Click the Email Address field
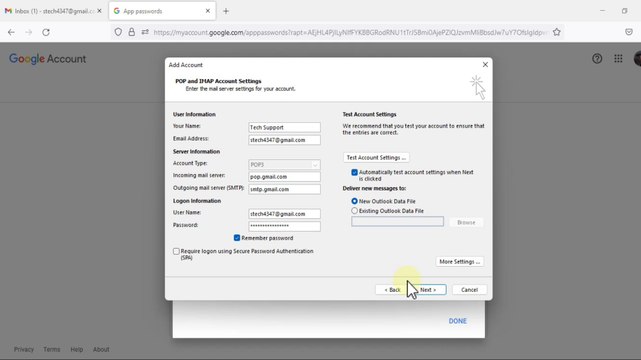Viewport: 641px width, 360px height. tap(284, 140)
